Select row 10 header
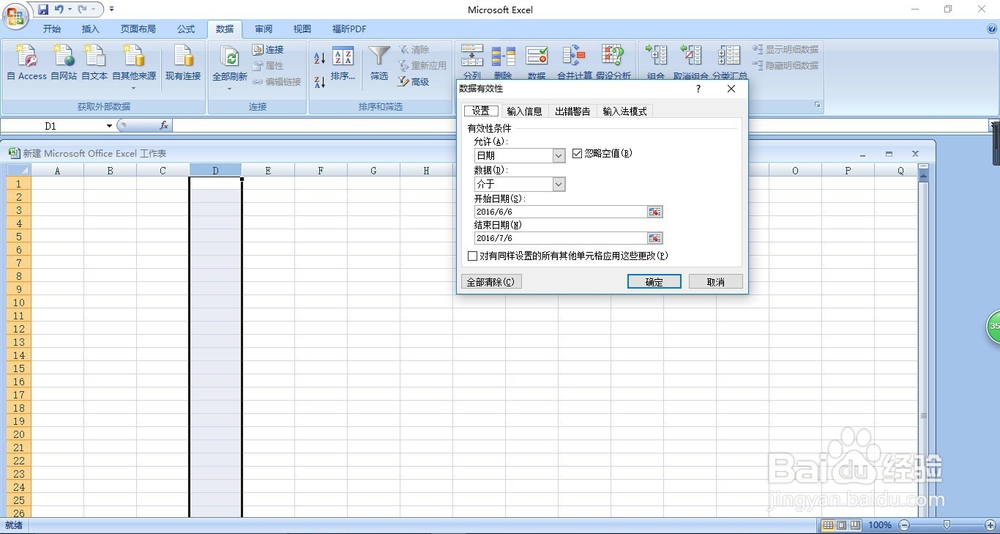 tap(19, 302)
